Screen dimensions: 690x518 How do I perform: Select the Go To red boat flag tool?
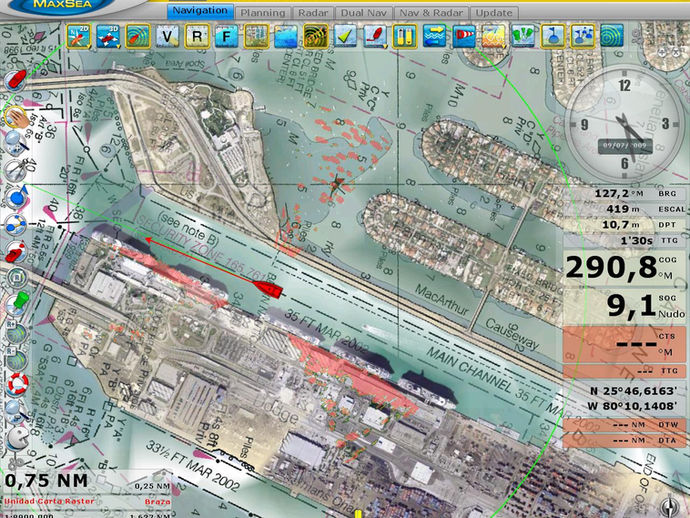point(16,252)
